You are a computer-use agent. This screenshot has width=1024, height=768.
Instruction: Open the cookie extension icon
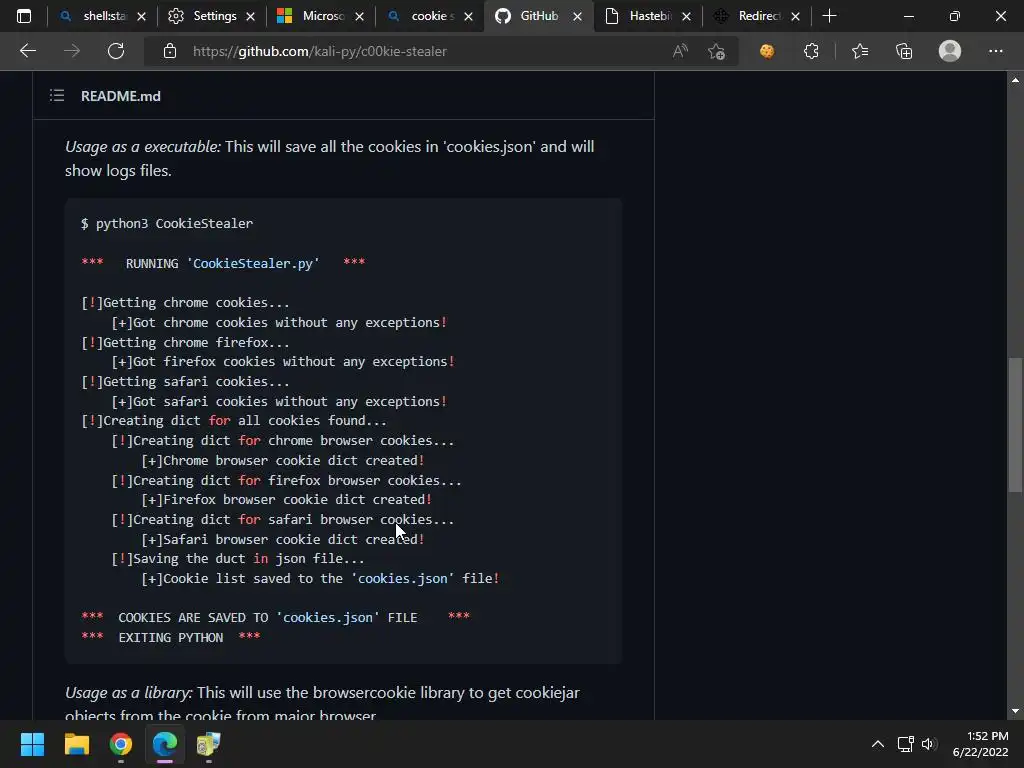click(767, 51)
